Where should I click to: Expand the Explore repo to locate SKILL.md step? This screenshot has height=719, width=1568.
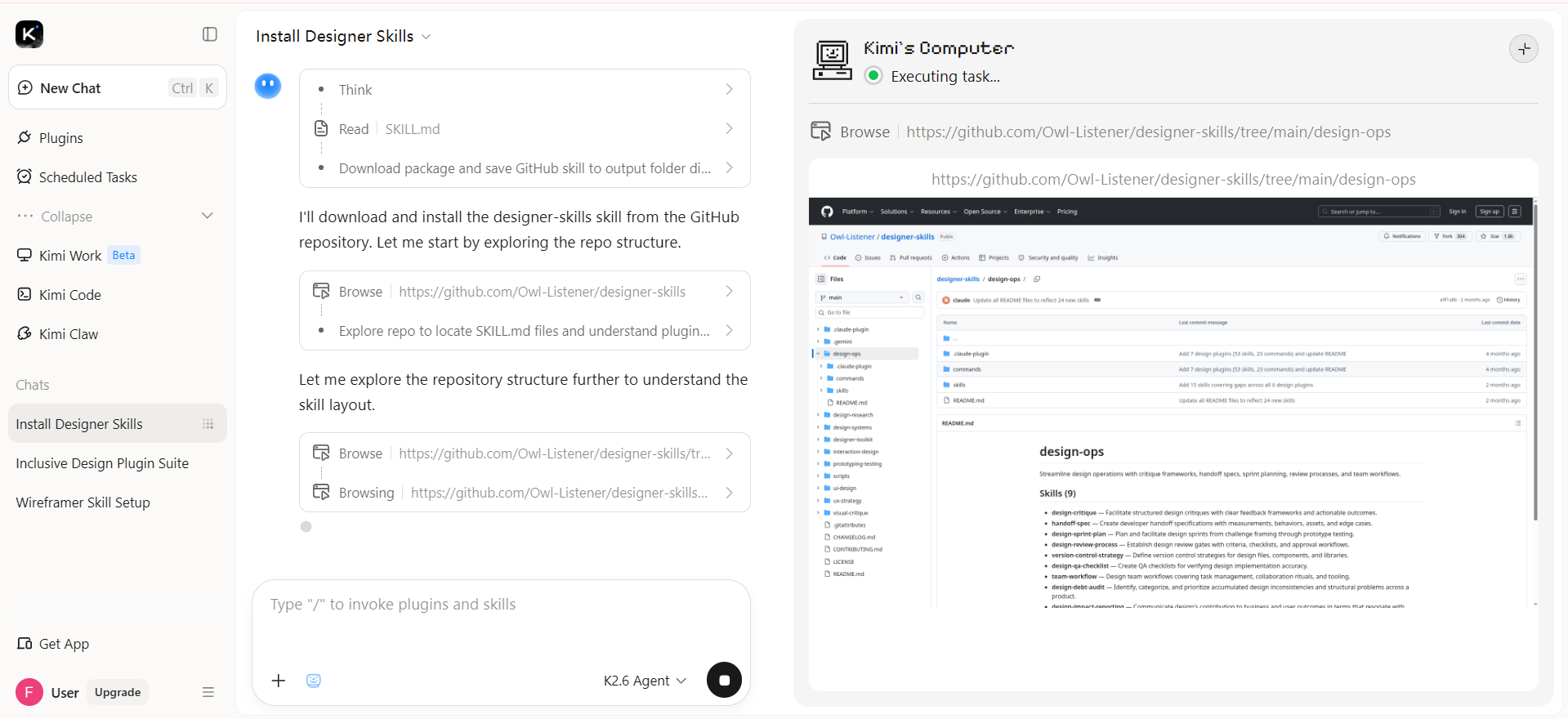(525, 331)
